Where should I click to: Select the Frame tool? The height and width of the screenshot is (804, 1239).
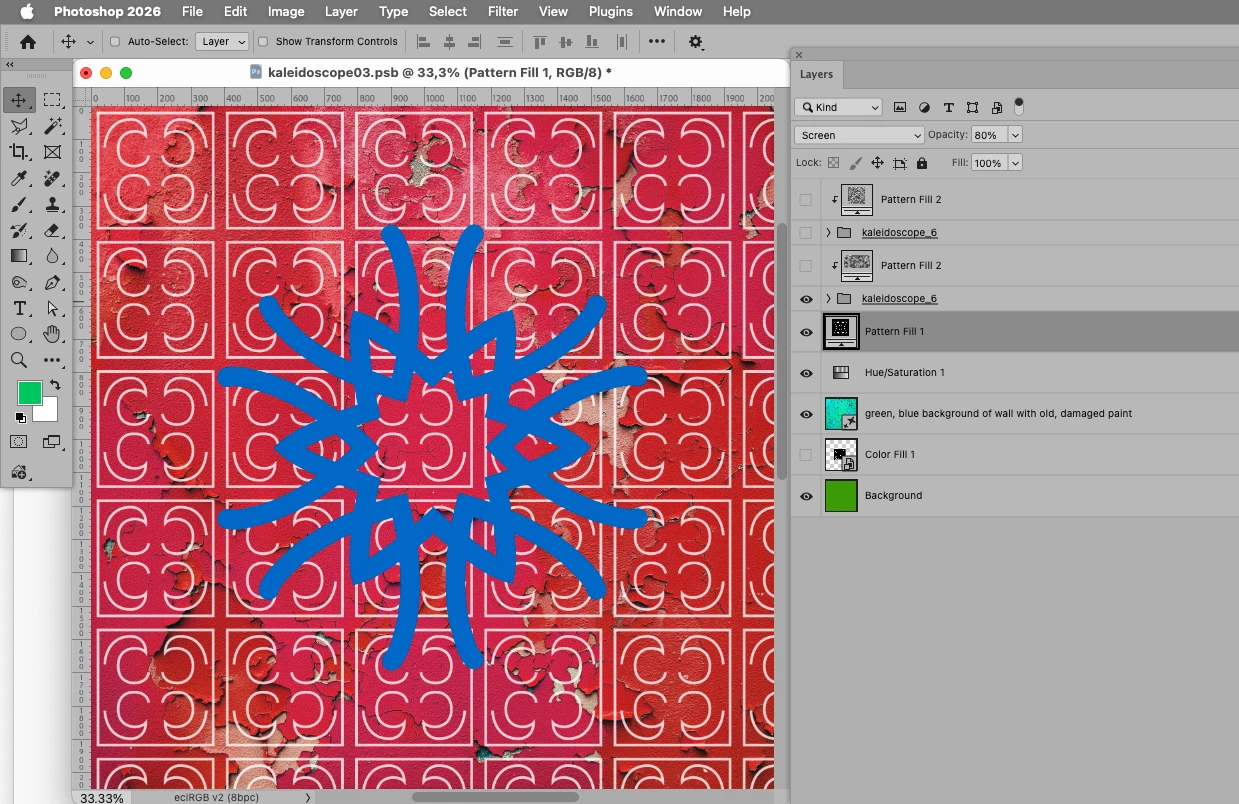(x=52, y=152)
